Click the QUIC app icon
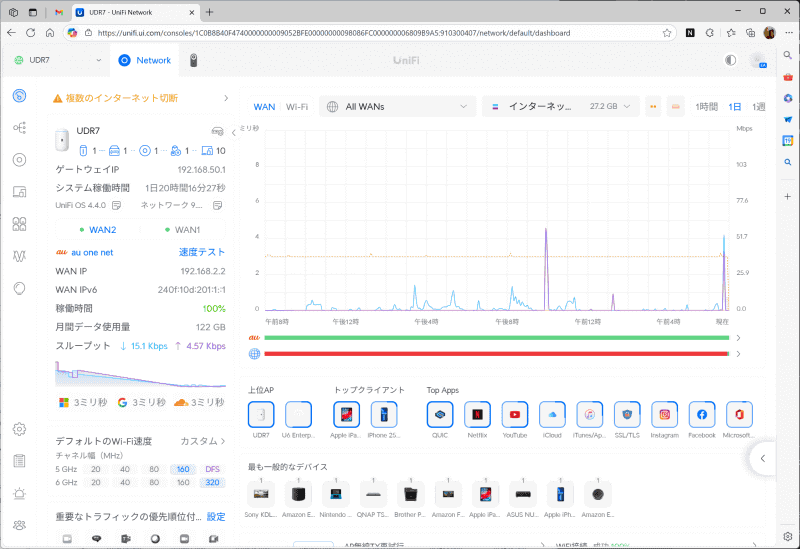This screenshot has height=549, width=800. tap(440, 414)
